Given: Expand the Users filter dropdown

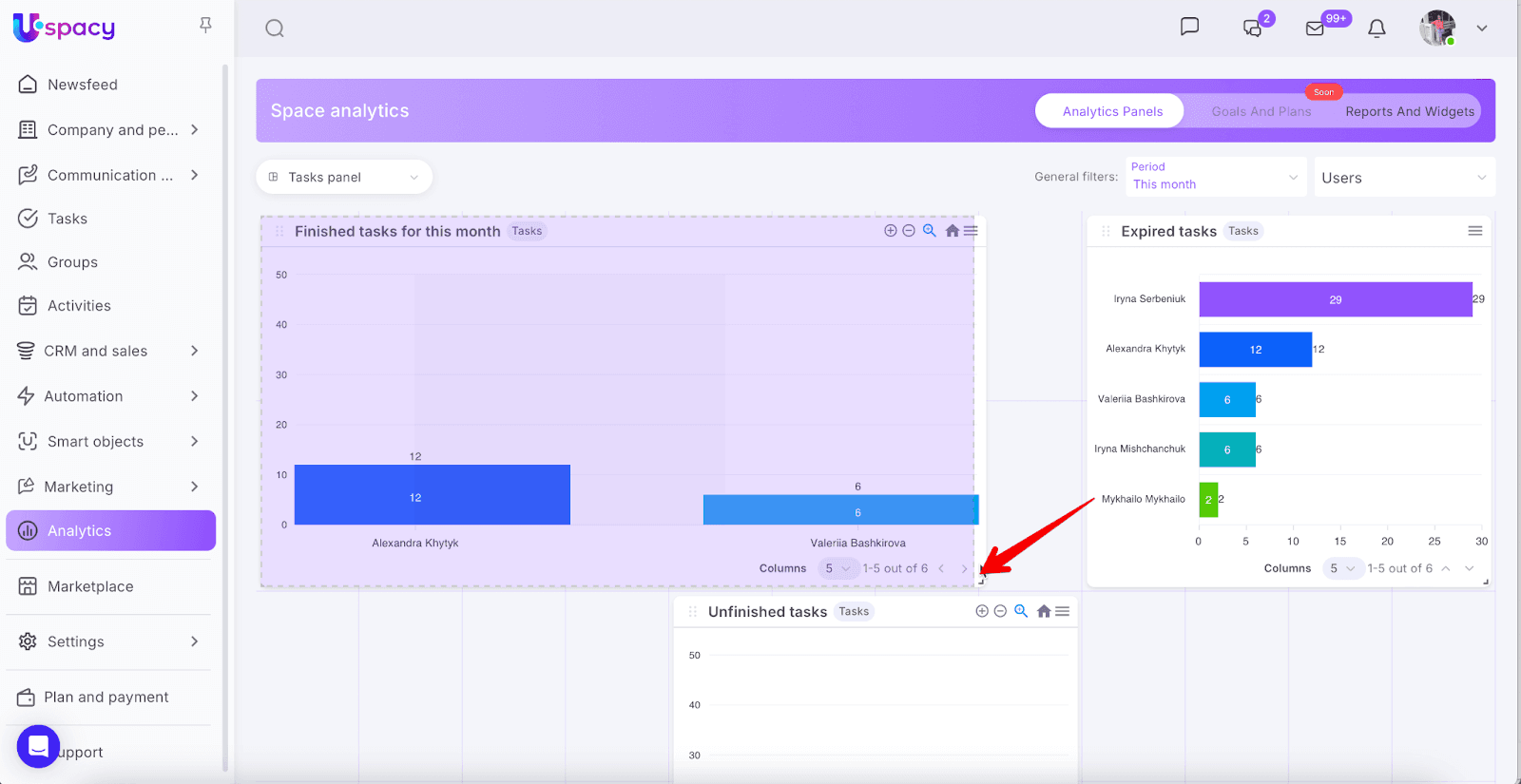Looking at the screenshot, I should (1403, 178).
